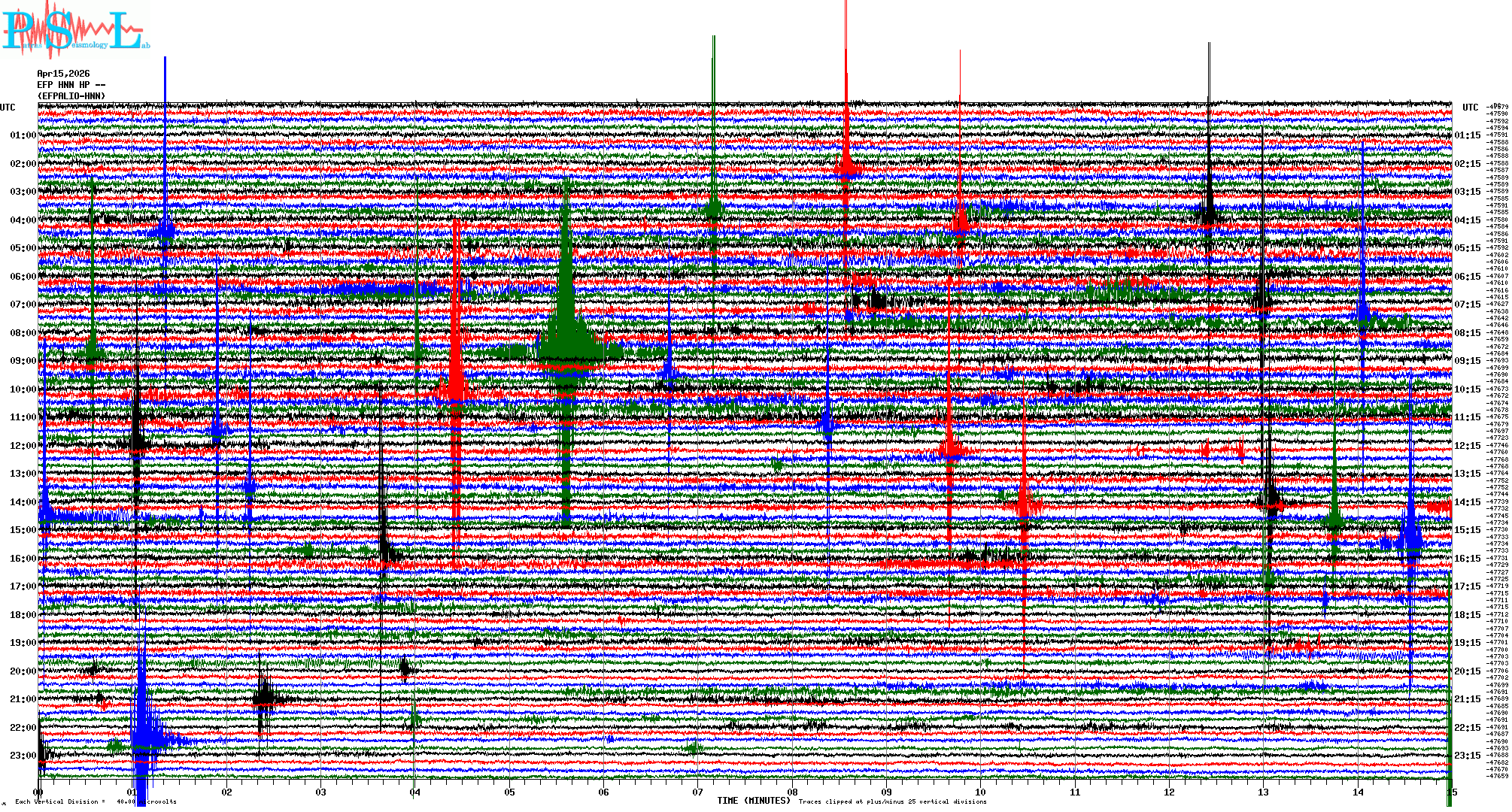Click the 21:15 time label on right axis

[1467, 699]
